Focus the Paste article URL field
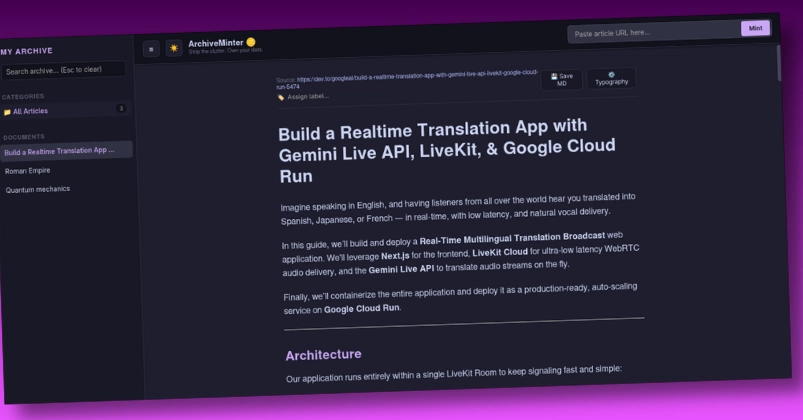The height and width of the screenshot is (420, 803). point(654,33)
